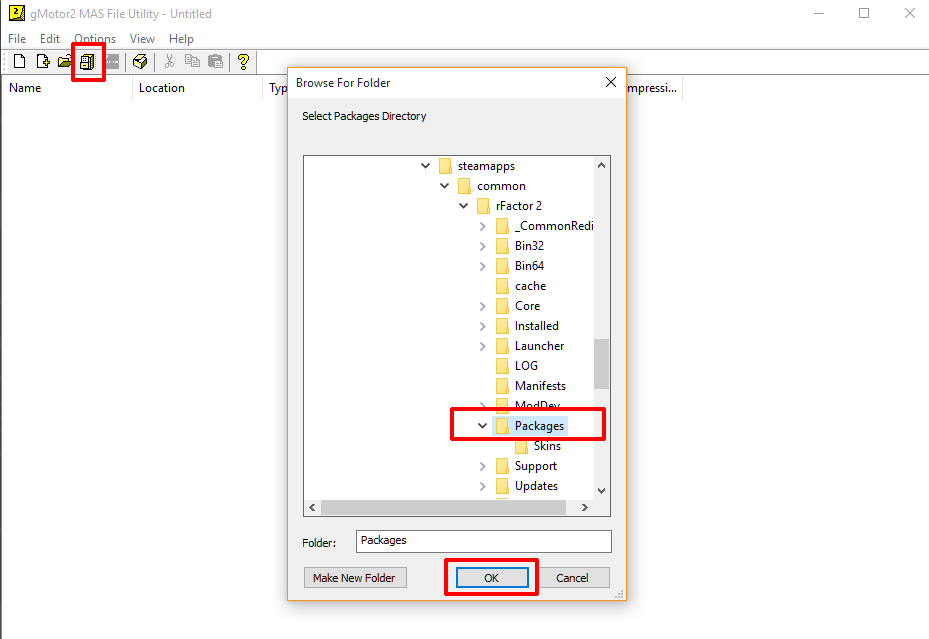
Task: Select the Skins subfolder
Action: (547, 446)
